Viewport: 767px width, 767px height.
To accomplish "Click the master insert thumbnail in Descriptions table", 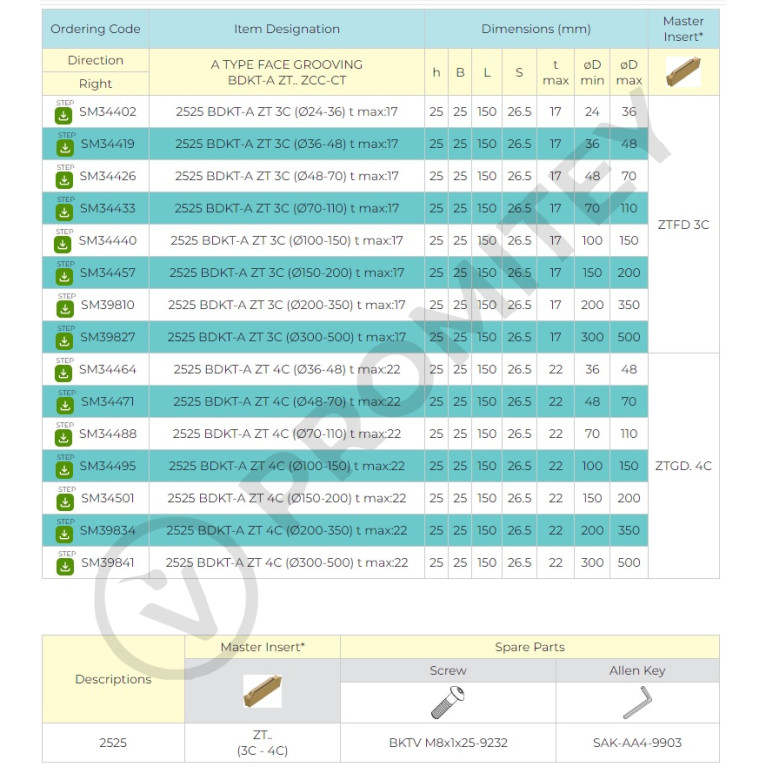I will [x=262, y=691].
